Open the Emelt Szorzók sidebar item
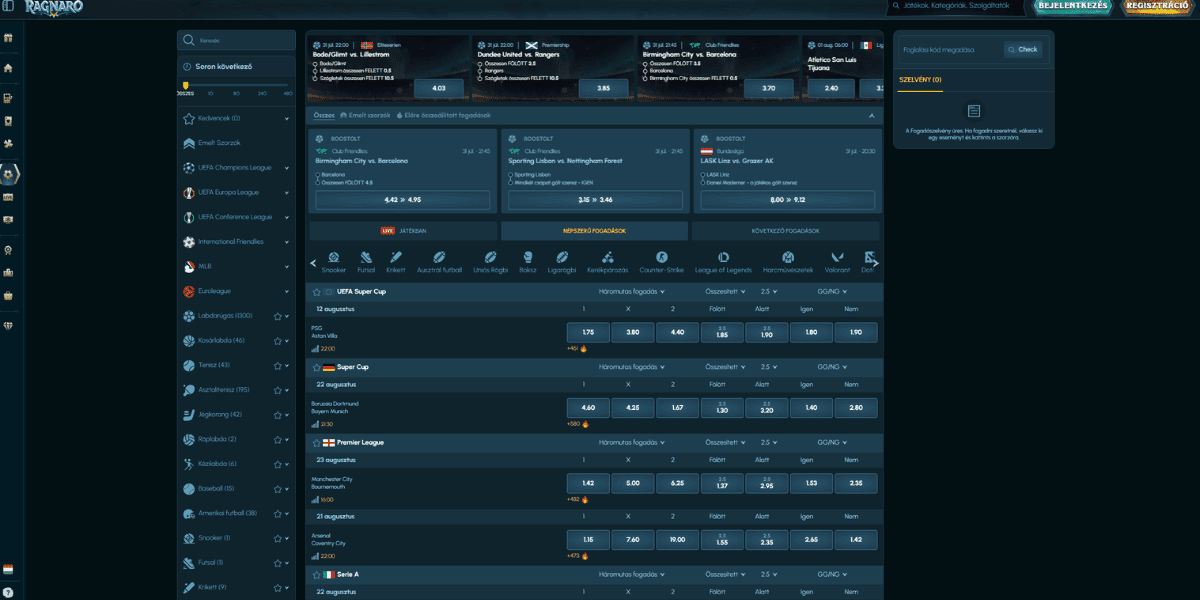This screenshot has width=1200, height=600. point(237,143)
